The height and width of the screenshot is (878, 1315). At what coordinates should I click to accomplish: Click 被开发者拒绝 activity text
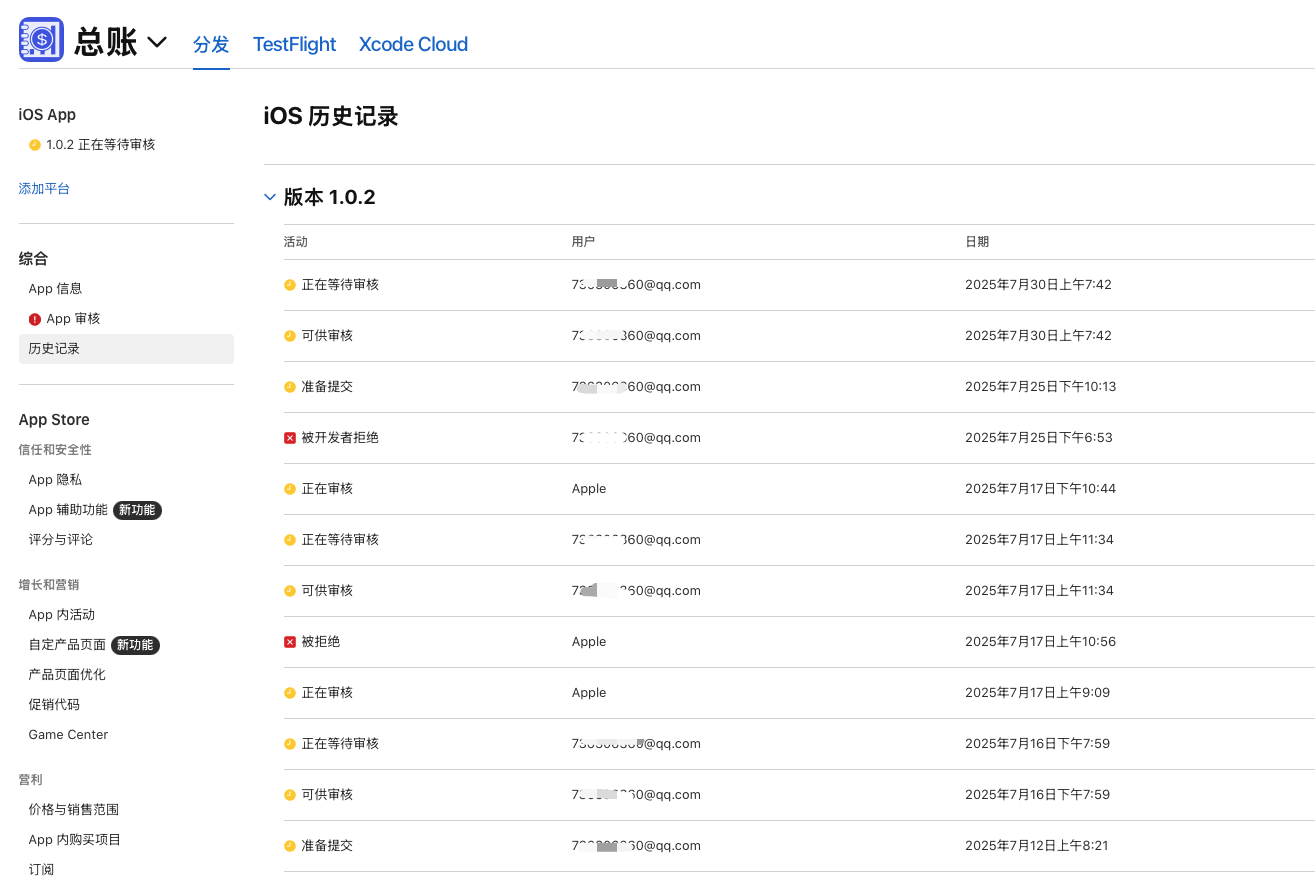point(340,438)
